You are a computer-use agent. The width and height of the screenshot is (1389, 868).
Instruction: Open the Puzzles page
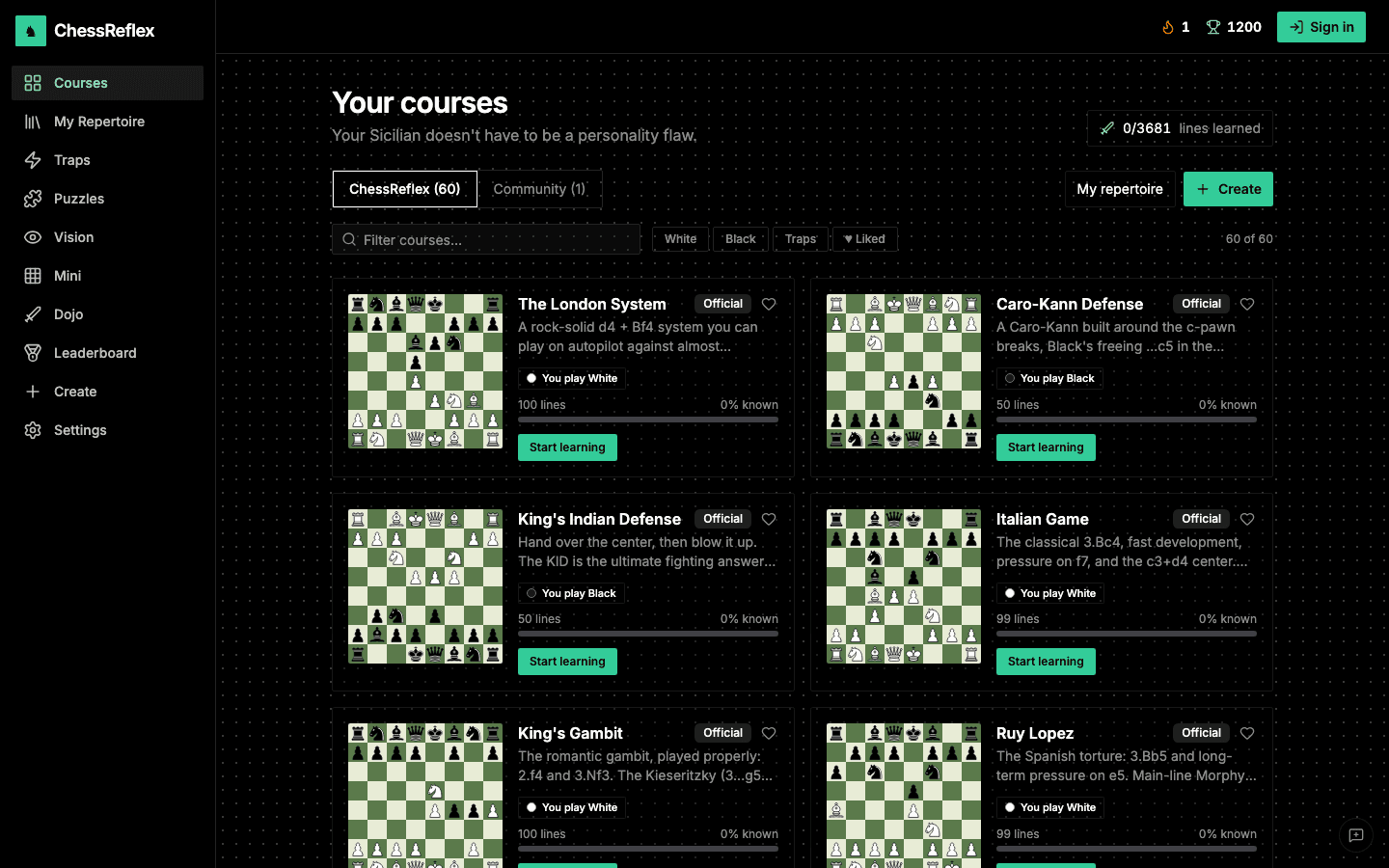tap(107, 199)
